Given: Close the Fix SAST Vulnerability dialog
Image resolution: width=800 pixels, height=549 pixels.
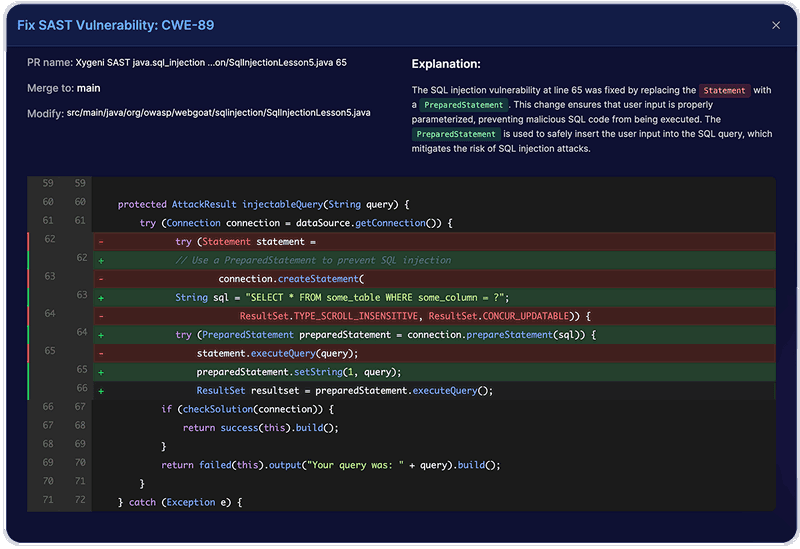Looking at the screenshot, I should 776,25.
